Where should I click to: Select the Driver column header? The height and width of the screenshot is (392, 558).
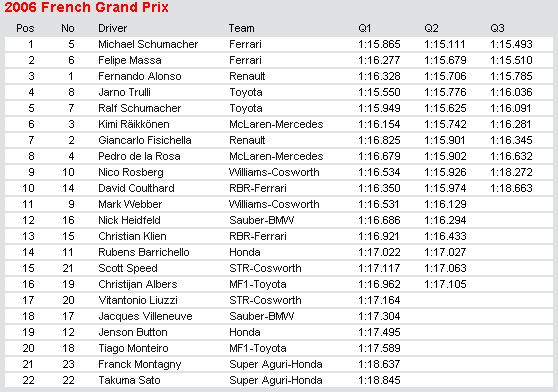[x=112, y=28]
